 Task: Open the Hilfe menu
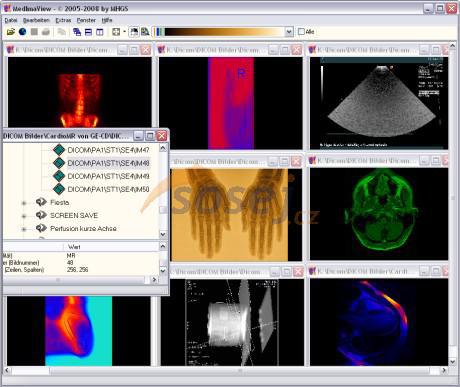(107, 20)
